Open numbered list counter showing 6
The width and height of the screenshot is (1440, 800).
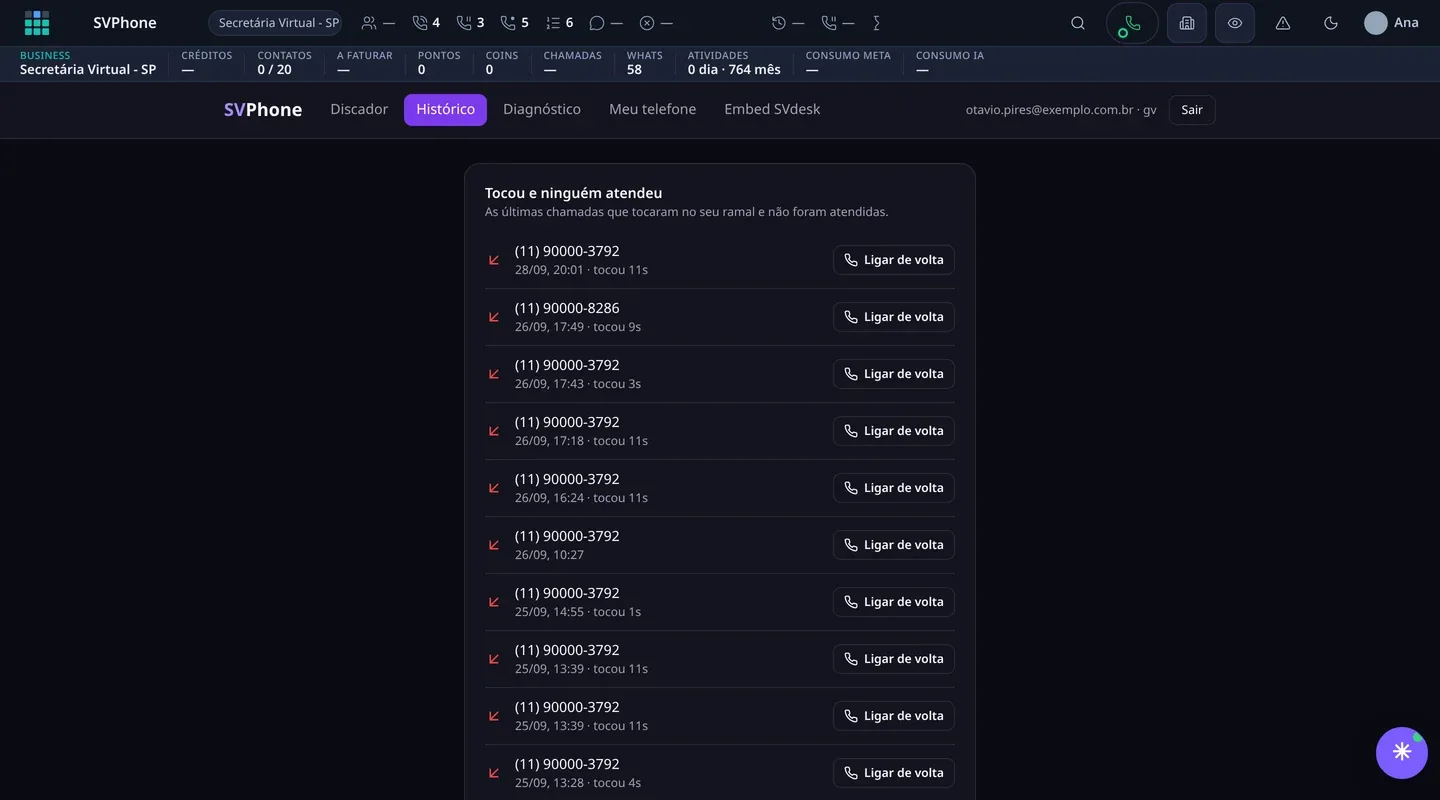[559, 23]
